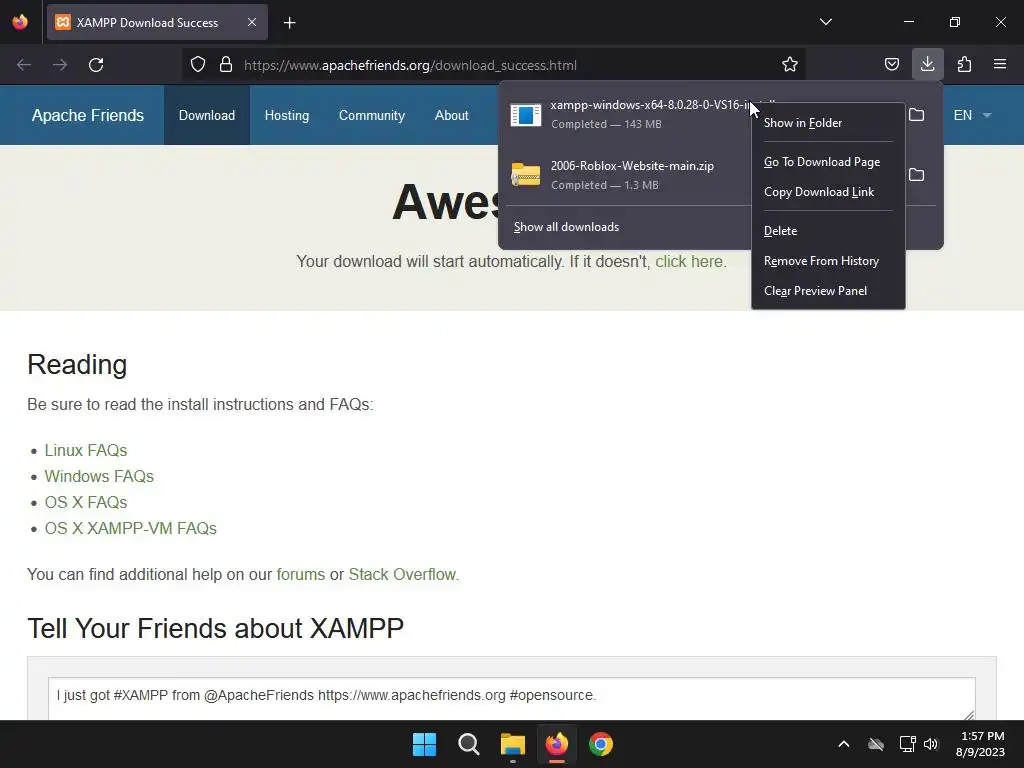Screen dimensions: 1024x768
Task: Visit the forums link
Action: pos(300,575)
